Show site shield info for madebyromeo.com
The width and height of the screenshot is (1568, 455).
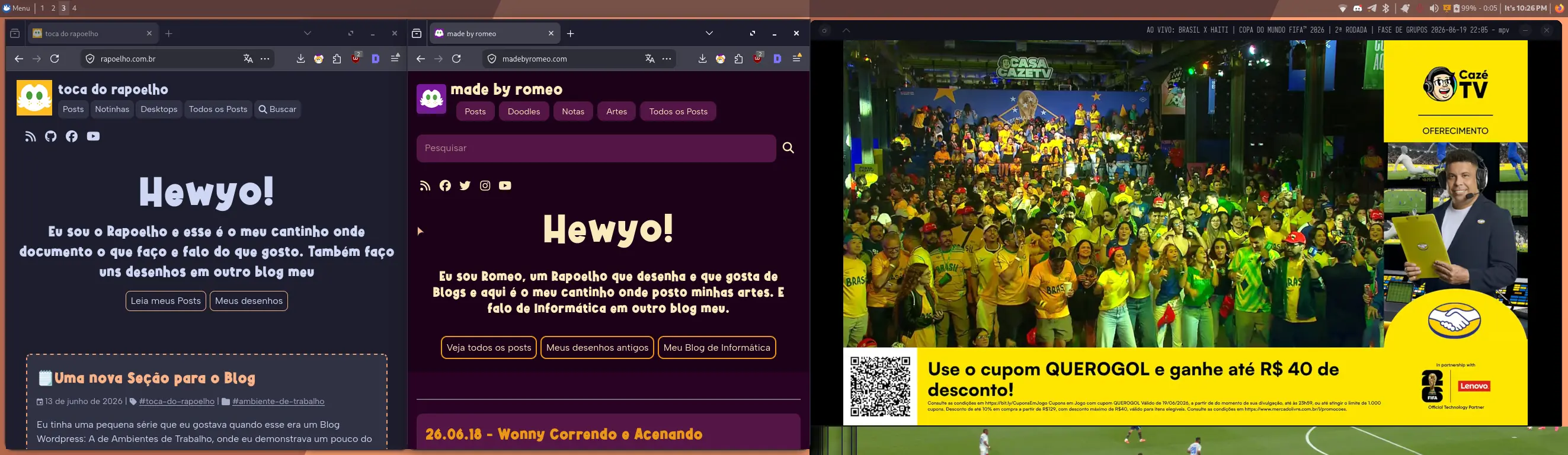492,59
